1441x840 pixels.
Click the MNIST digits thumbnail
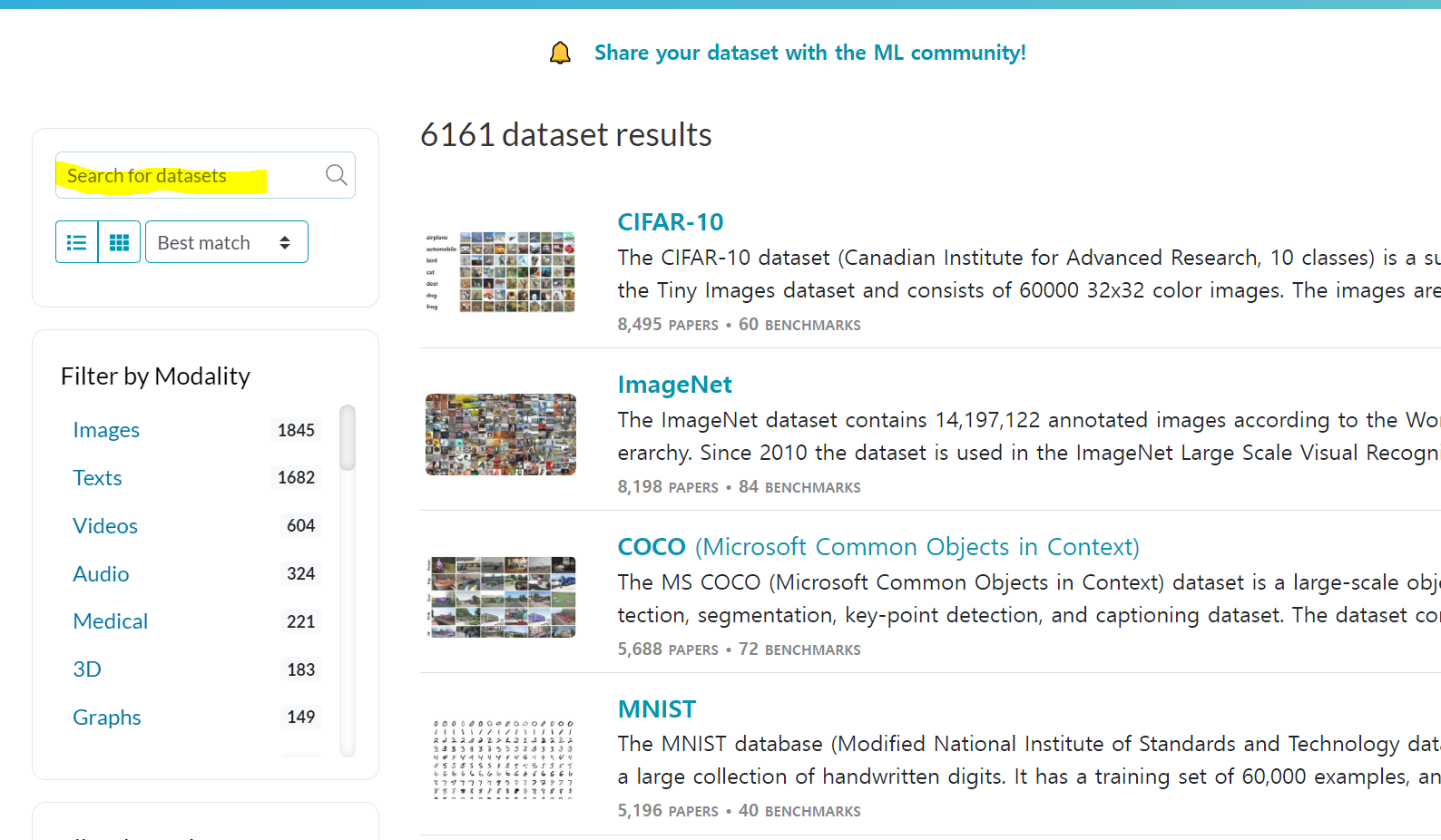[503, 759]
